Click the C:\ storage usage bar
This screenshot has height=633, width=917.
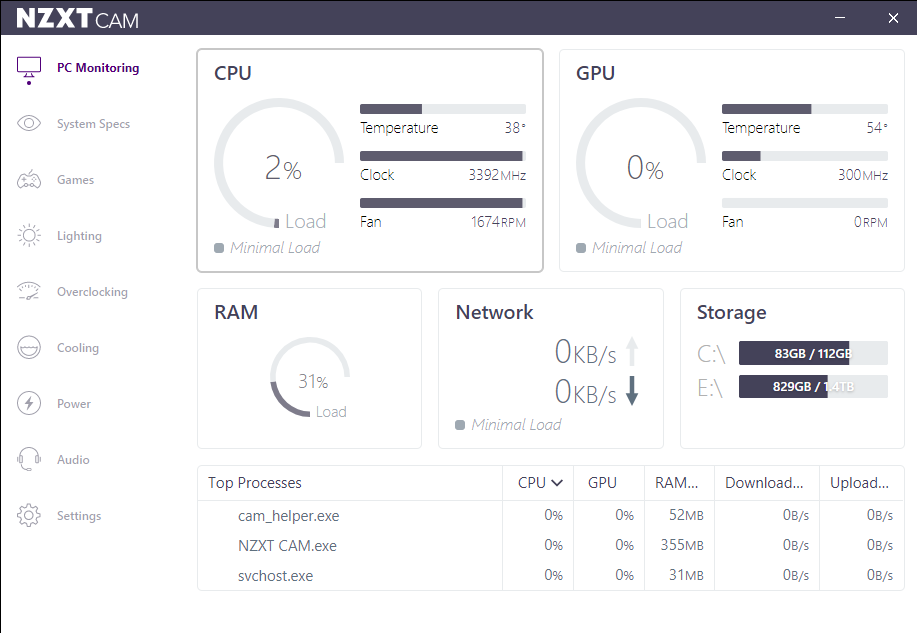pos(812,353)
